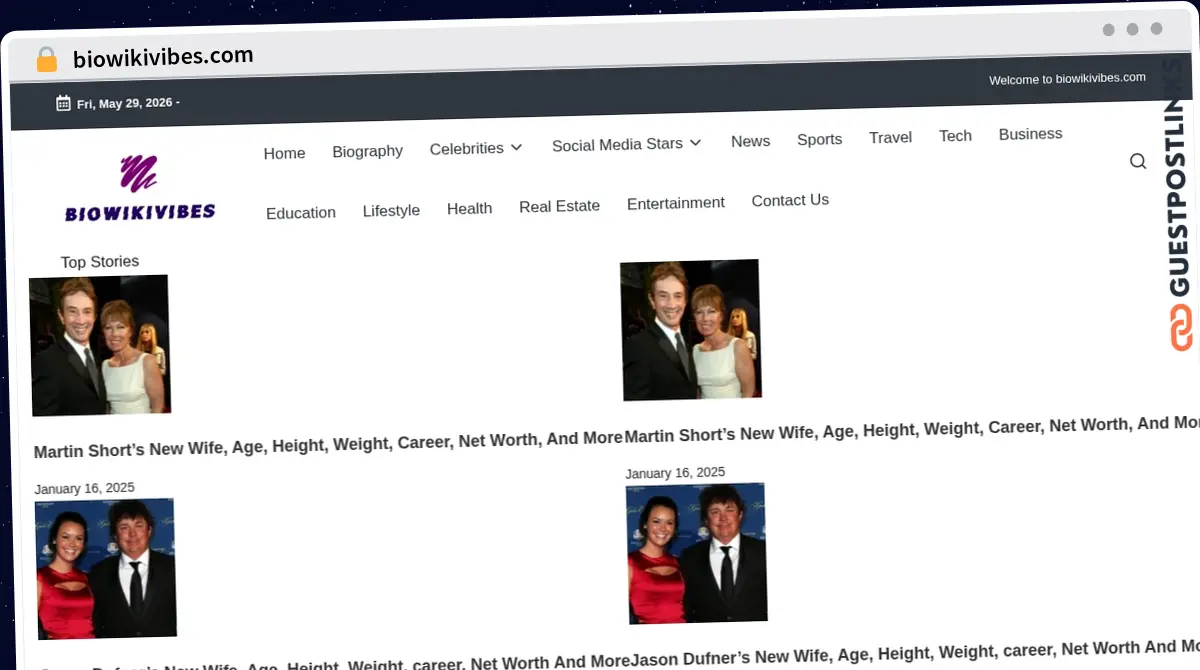Click left Martin Short article headline

coord(328,445)
